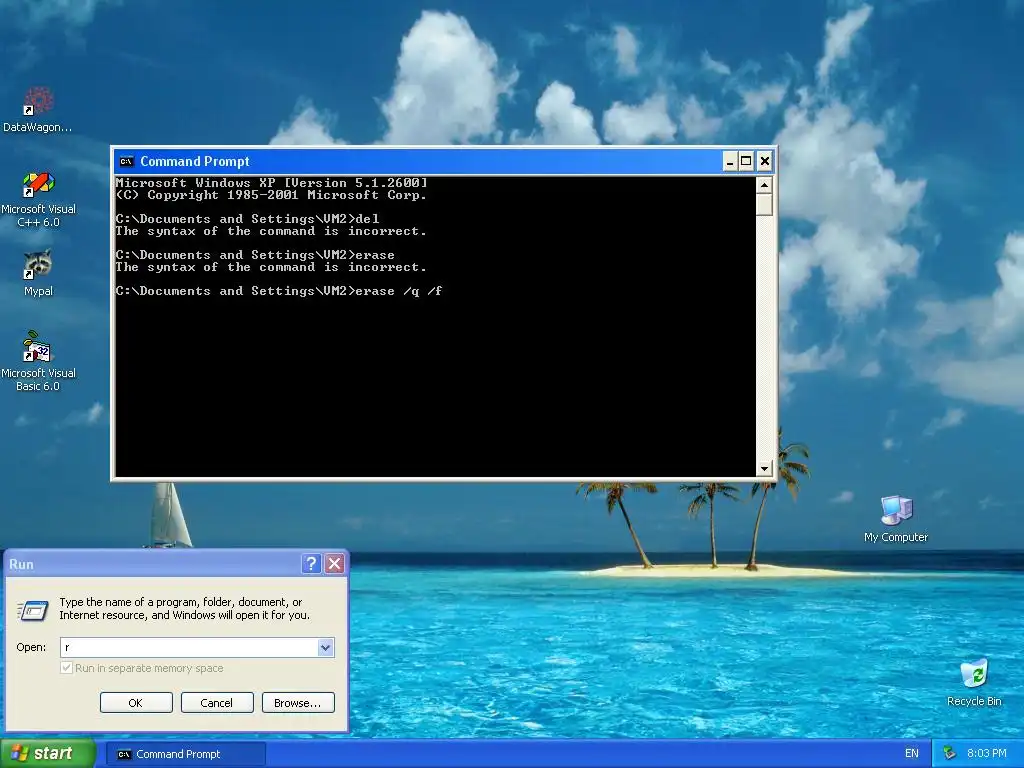Focus the Open text field in Run
Viewport: 1024px width, 768px height.
[189, 647]
